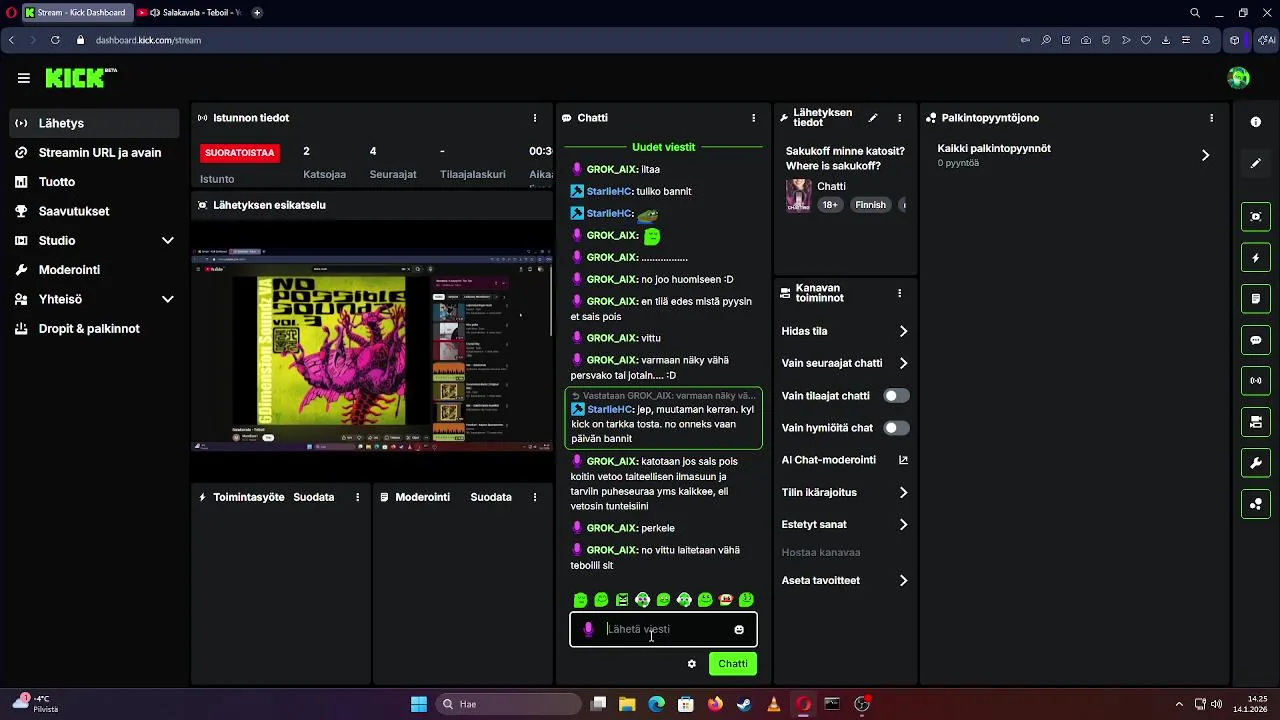Open Aseta tavoitteet settings
This screenshot has height=720, width=1280.
click(845, 580)
